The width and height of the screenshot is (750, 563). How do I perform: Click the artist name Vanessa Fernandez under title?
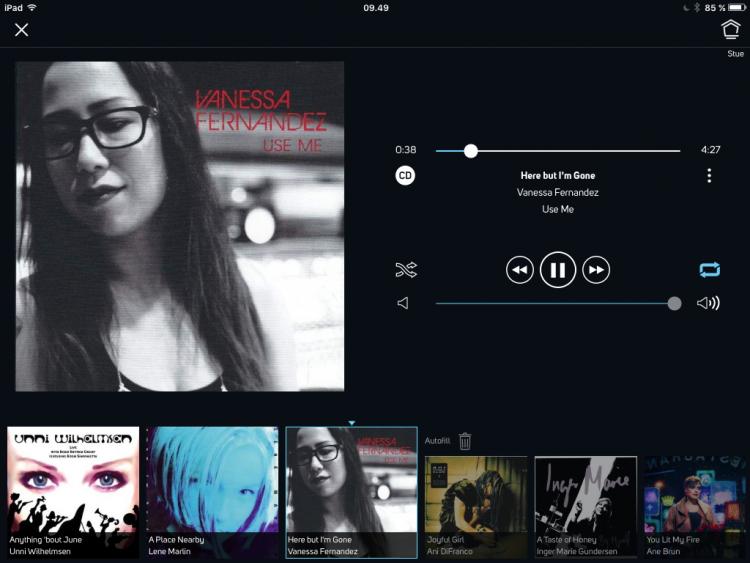(x=558, y=192)
